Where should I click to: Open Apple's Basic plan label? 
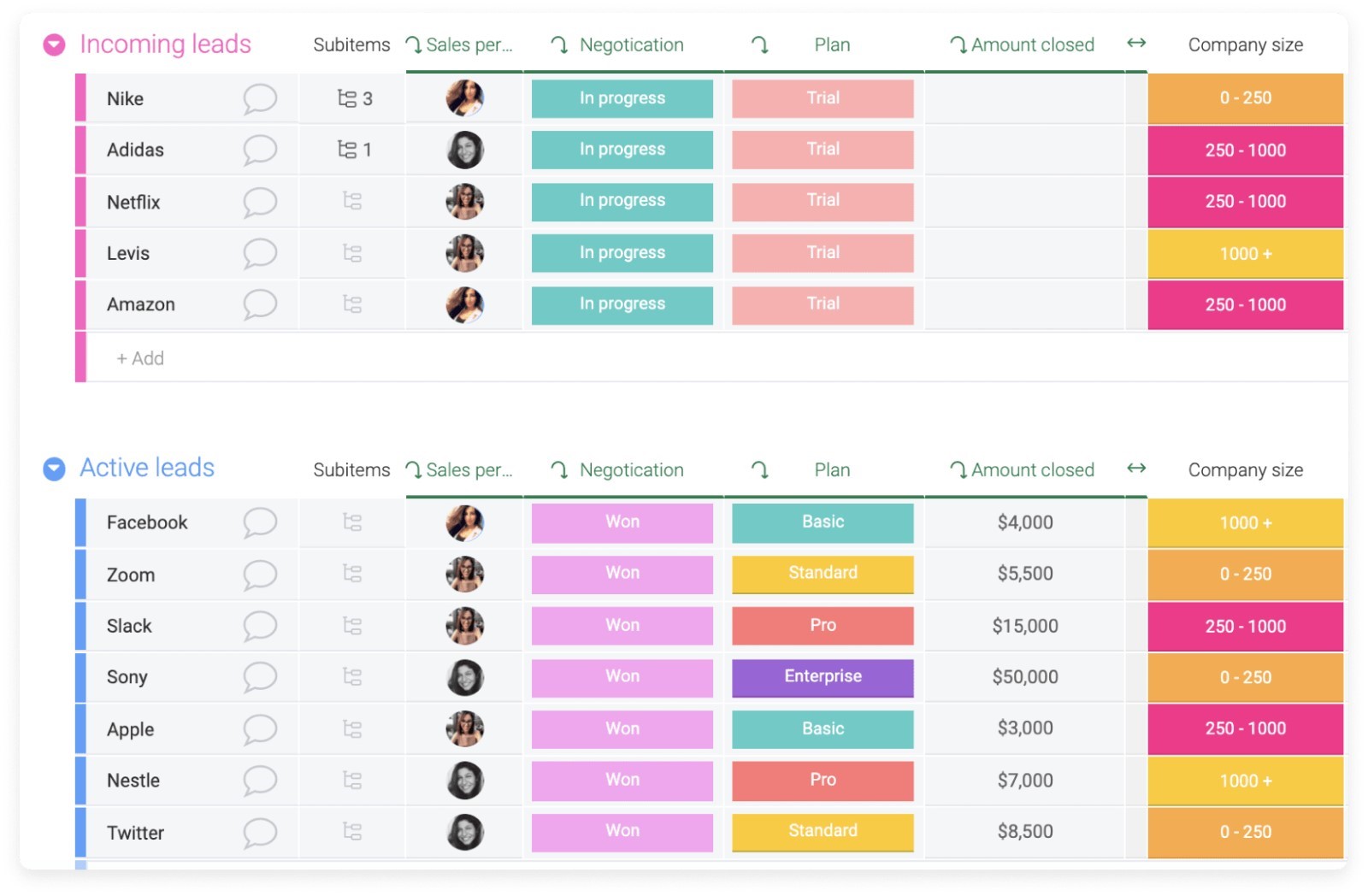click(823, 729)
